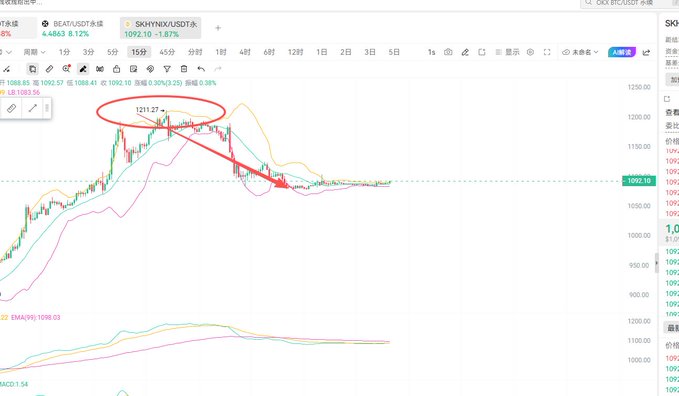Screen dimensions: 679x396
Task: Delete drawings with trash icon
Action: (184, 69)
